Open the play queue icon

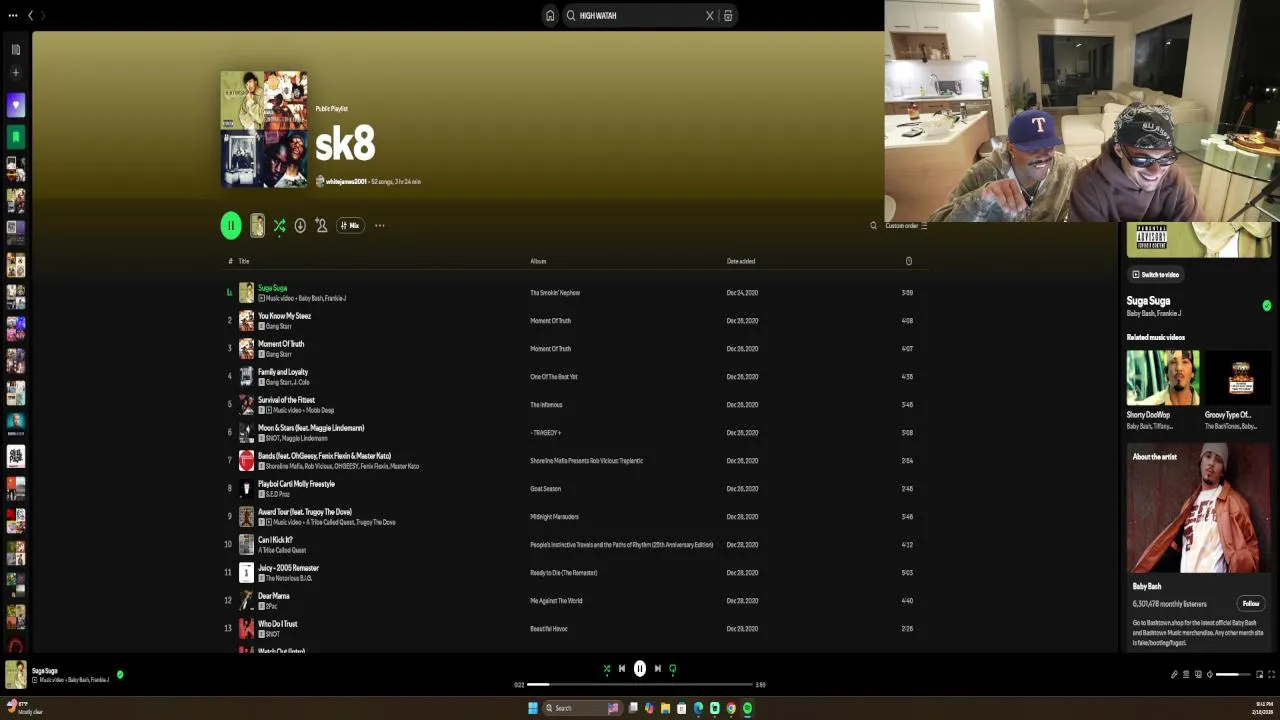pyautogui.click(x=1186, y=675)
